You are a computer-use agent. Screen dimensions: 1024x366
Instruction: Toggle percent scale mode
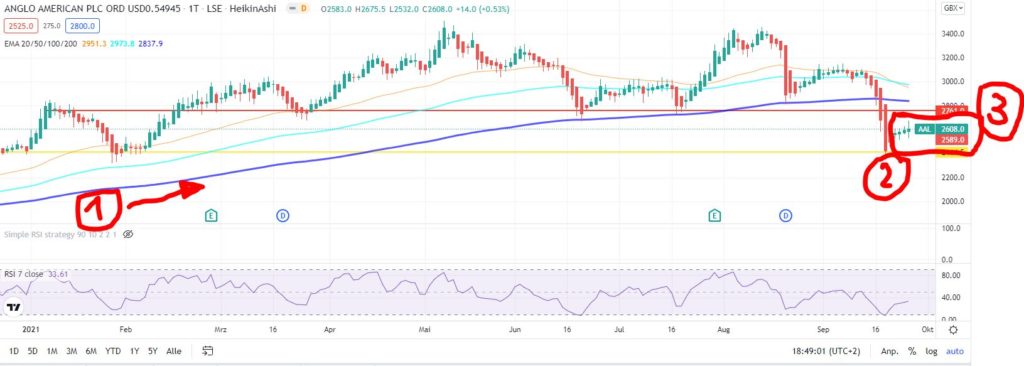(x=912, y=351)
